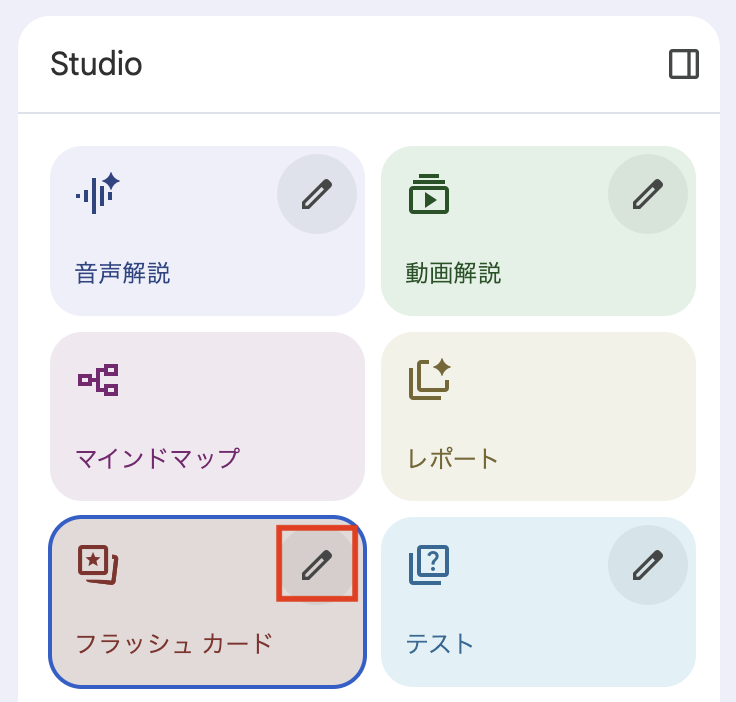
Task: Click the starred flashcard icon
Action: point(98,565)
